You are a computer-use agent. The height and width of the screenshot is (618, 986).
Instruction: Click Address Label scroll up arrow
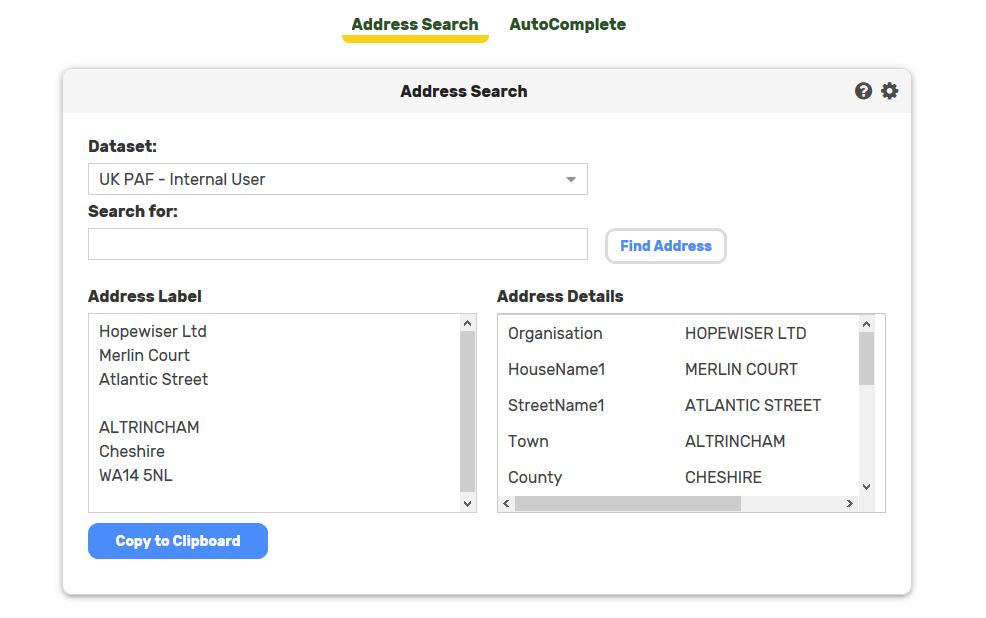pyautogui.click(x=467, y=323)
